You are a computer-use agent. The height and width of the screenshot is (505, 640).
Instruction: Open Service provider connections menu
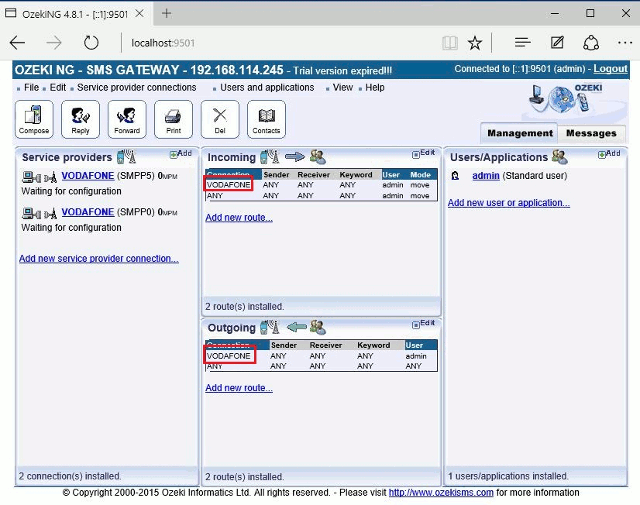(137, 88)
